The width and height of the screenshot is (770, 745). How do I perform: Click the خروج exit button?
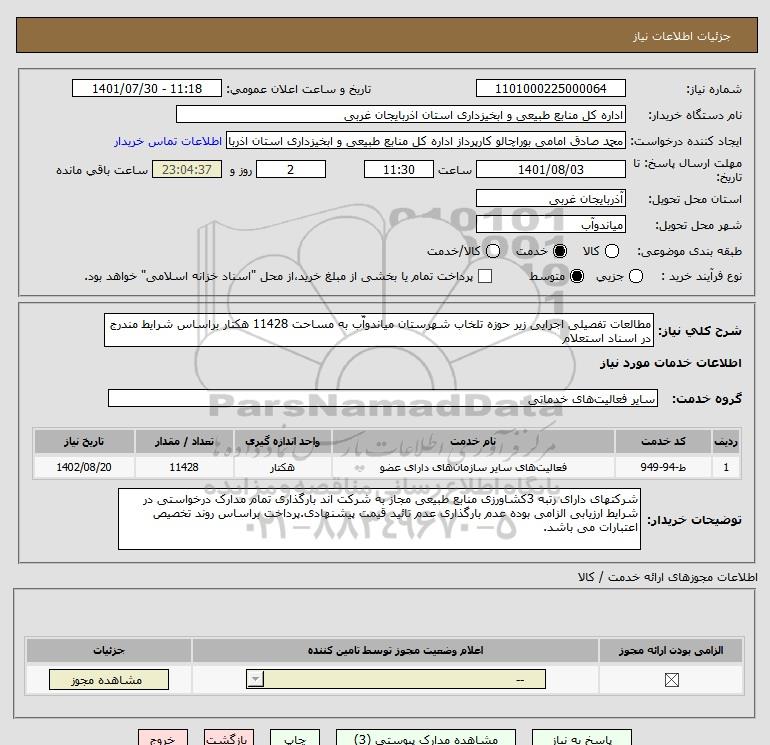pyautogui.click(x=163, y=738)
